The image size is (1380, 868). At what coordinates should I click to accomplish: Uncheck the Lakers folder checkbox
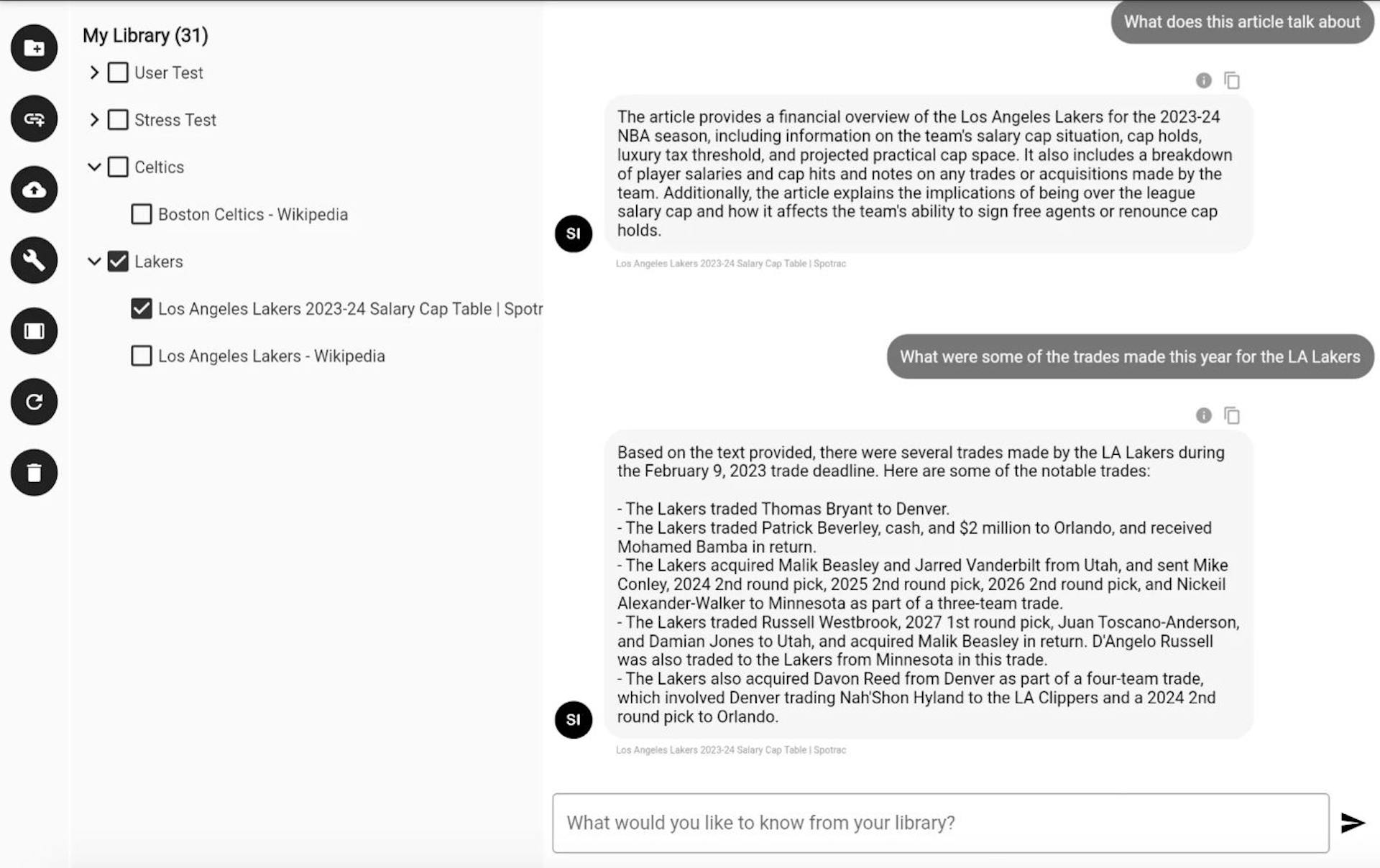tap(119, 262)
